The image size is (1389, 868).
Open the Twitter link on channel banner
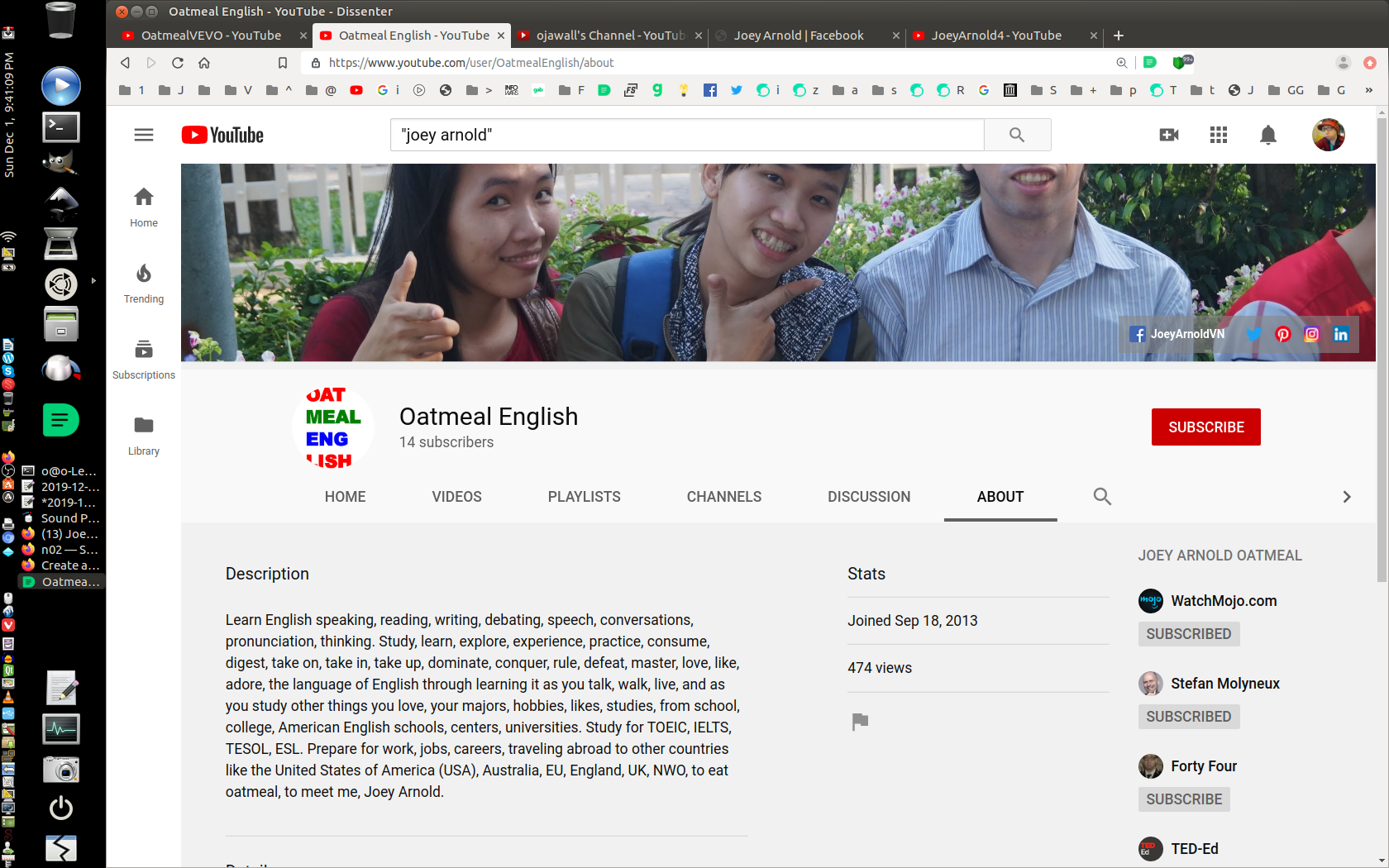1253,334
